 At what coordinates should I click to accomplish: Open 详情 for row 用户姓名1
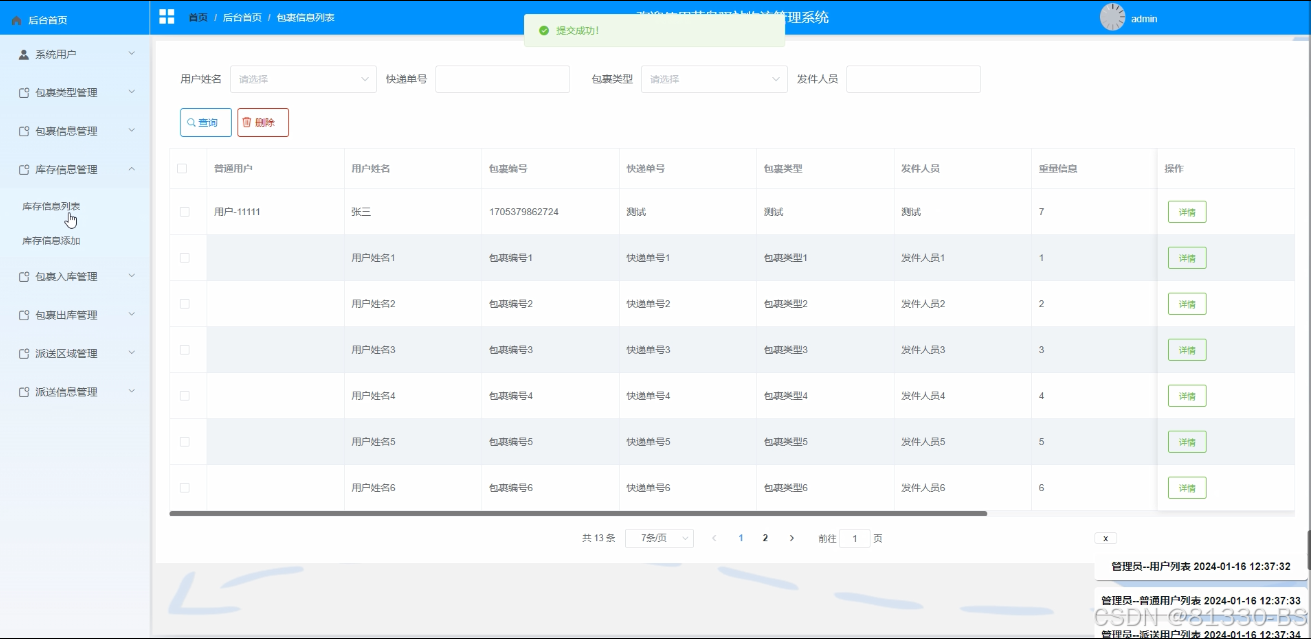tap(1187, 258)
